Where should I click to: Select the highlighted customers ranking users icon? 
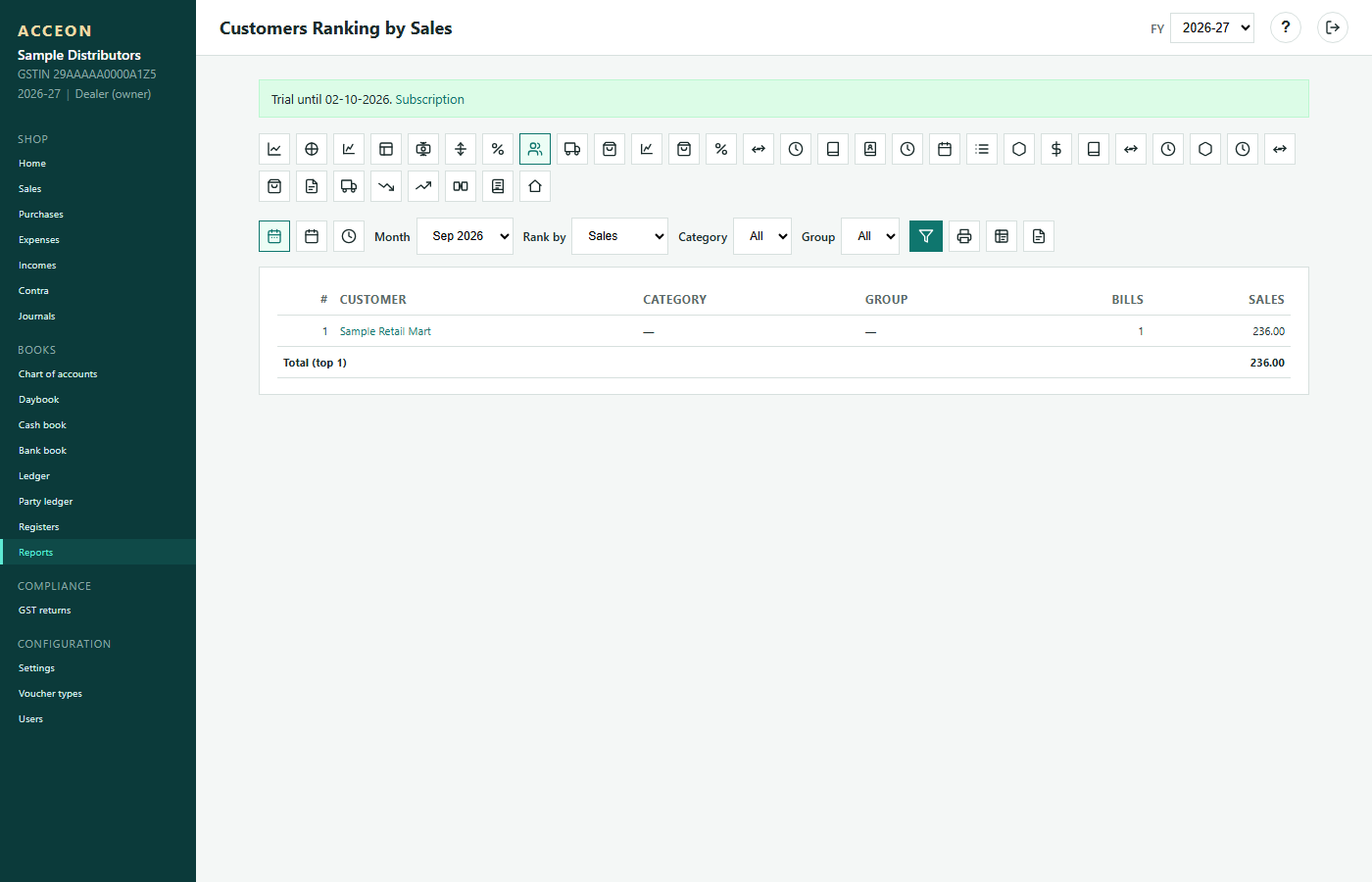tap(535, 149)
